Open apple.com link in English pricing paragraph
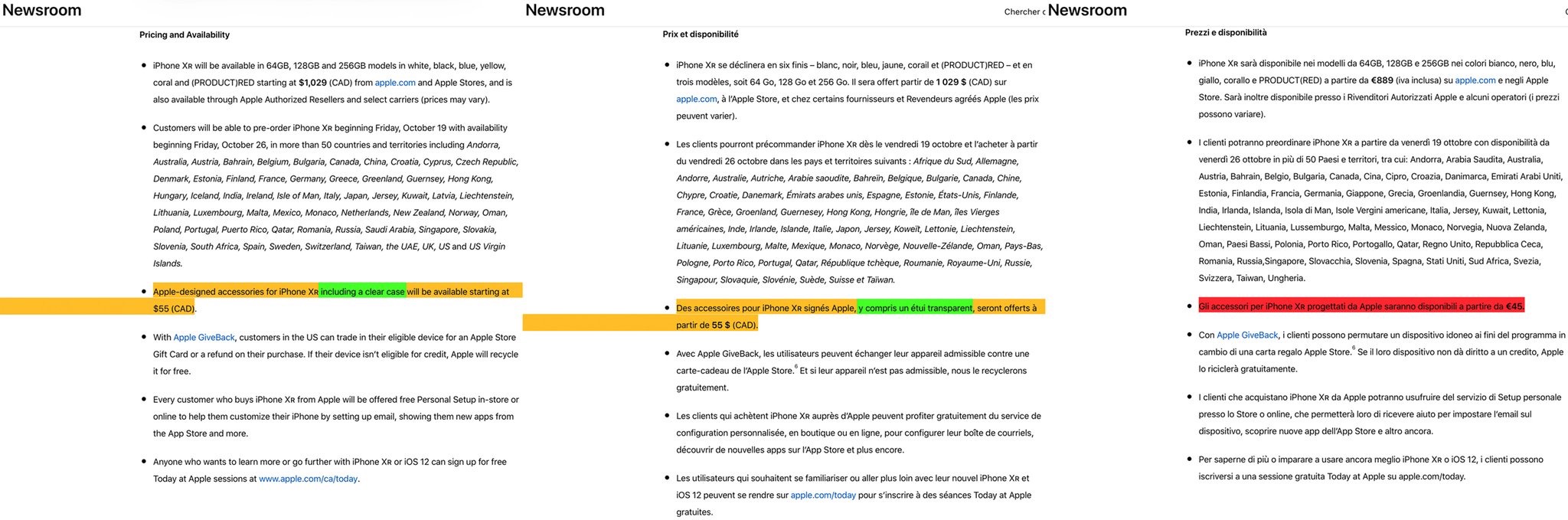The image size is (1568, 520). click(395, 83)
